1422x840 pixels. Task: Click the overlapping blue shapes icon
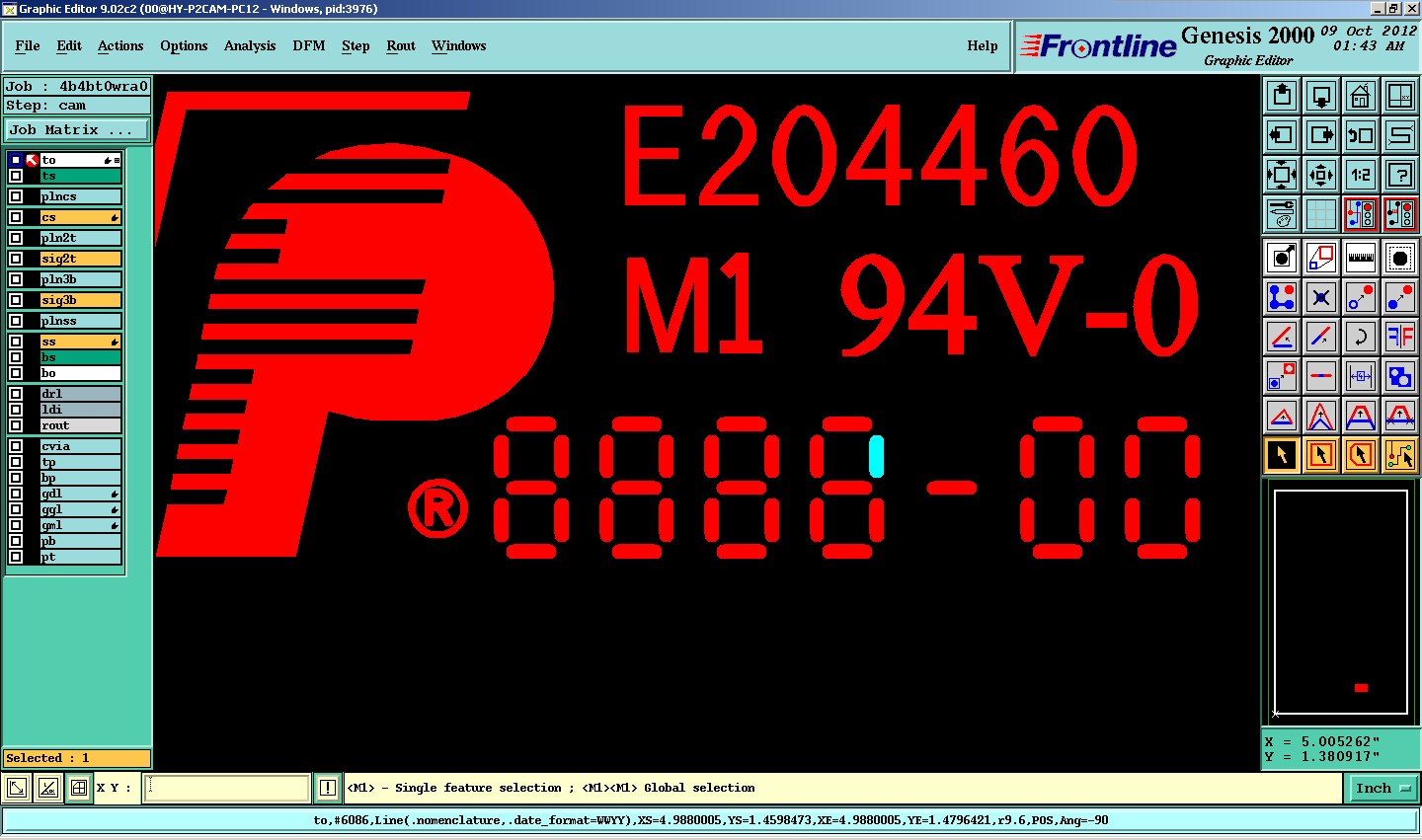(x=1400, y=376)
